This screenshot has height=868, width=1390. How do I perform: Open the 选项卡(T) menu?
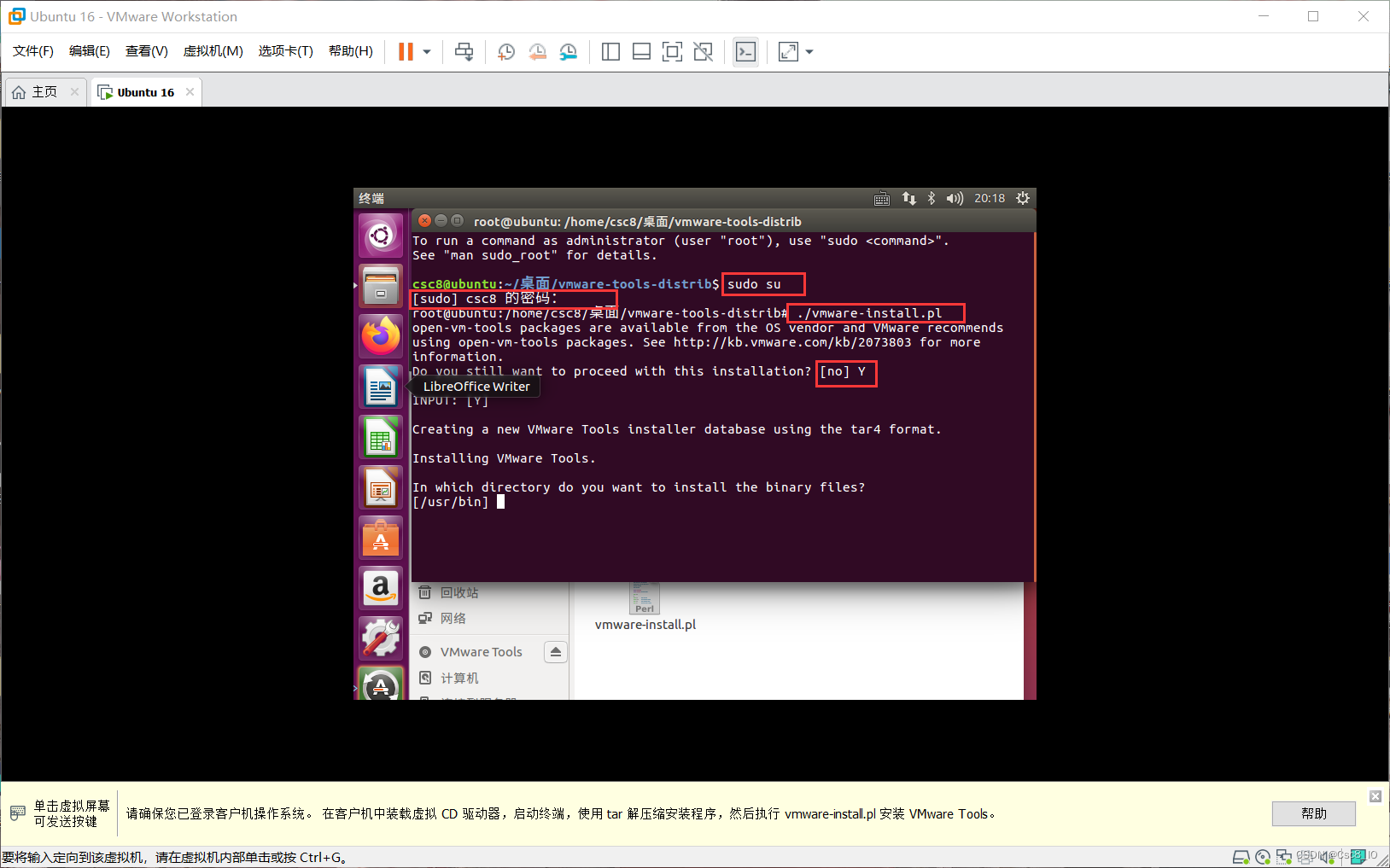click(286, 51)
